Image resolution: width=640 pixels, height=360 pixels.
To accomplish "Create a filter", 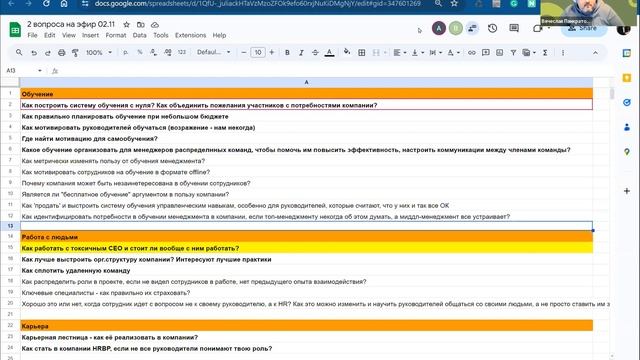I will point(513,53).
